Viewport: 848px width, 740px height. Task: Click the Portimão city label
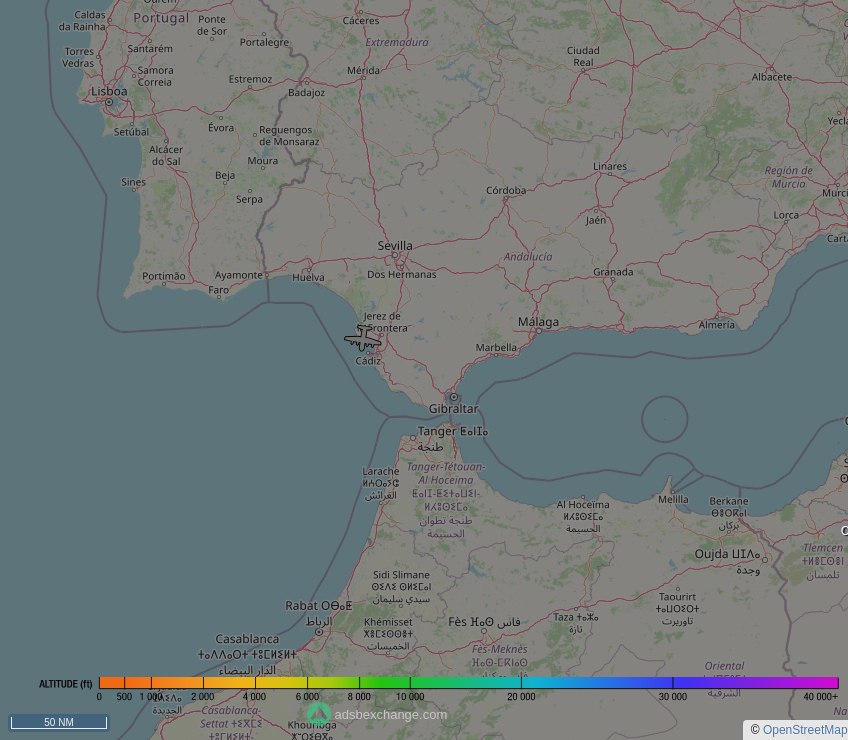click(x=164, y=276)
